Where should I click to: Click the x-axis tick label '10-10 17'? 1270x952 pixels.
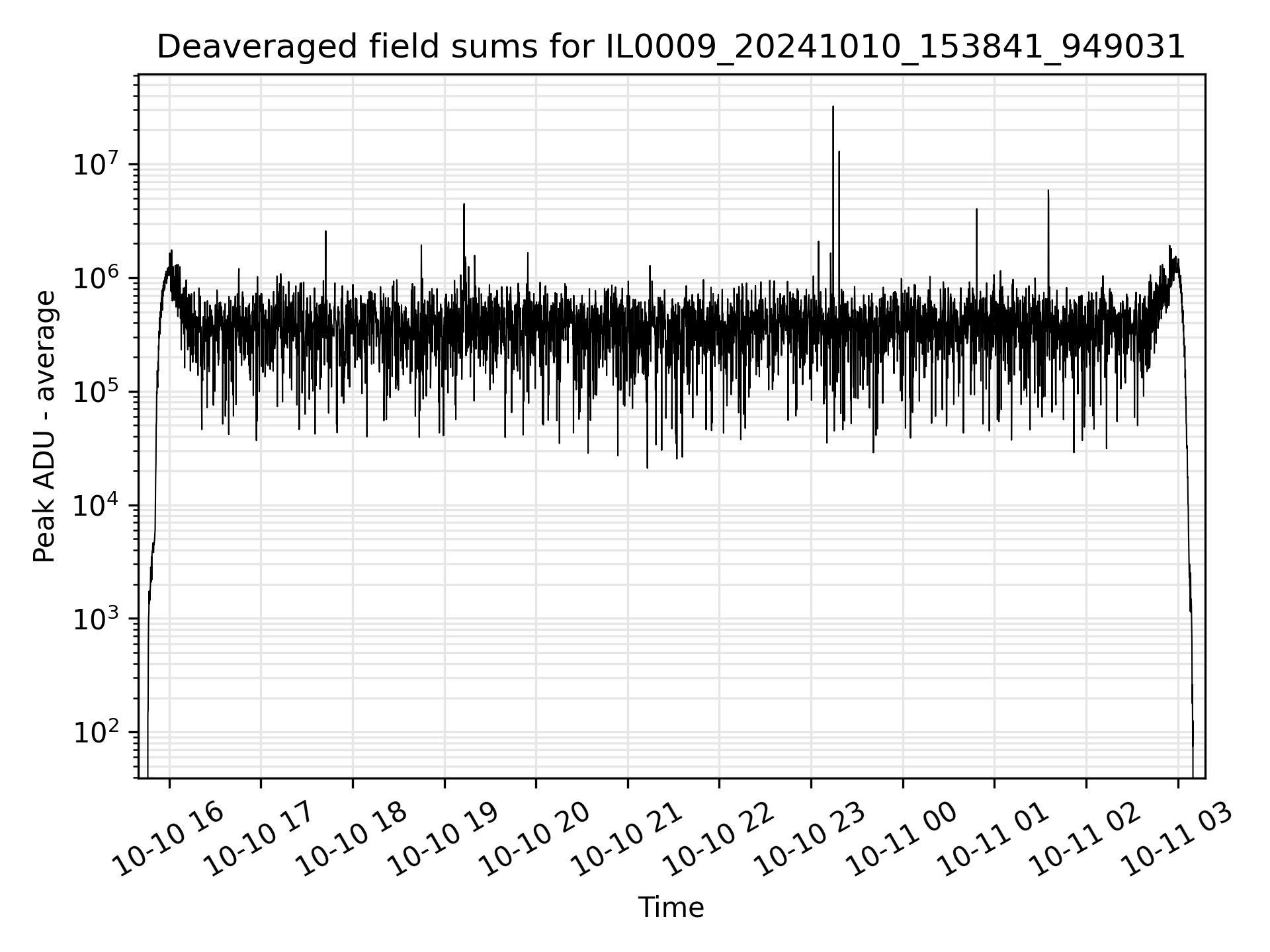(x=259, y=840)
